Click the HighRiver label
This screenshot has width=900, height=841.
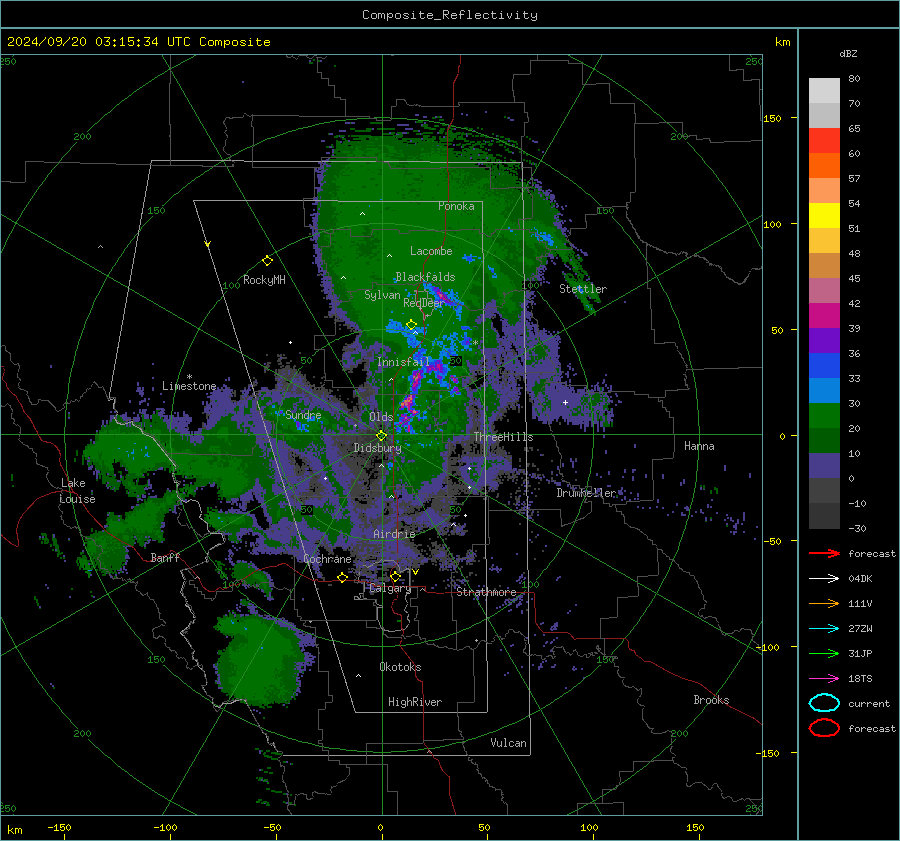click(415, 702)
